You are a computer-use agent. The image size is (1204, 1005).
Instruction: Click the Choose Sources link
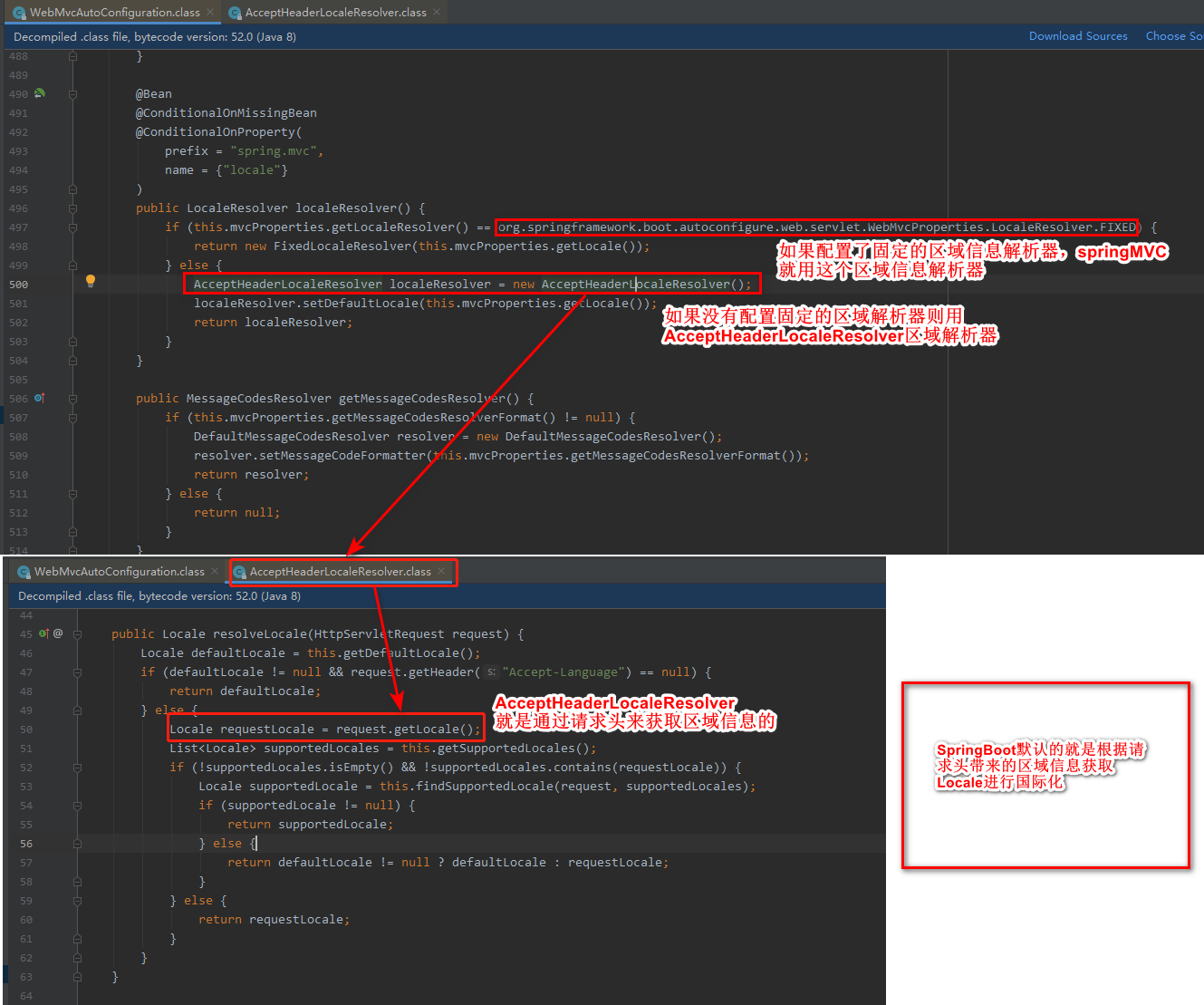coord(1175,35)
